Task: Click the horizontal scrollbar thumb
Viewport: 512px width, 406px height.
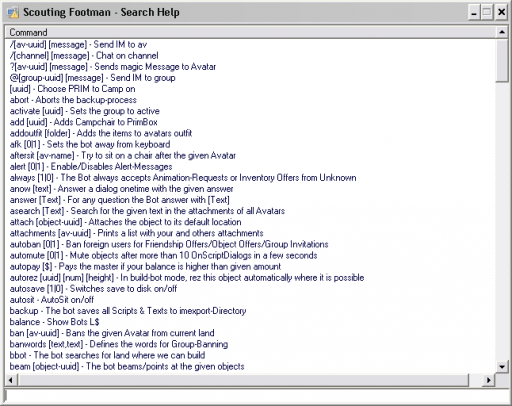Action: pyautogui.click(x=243, y=380)
